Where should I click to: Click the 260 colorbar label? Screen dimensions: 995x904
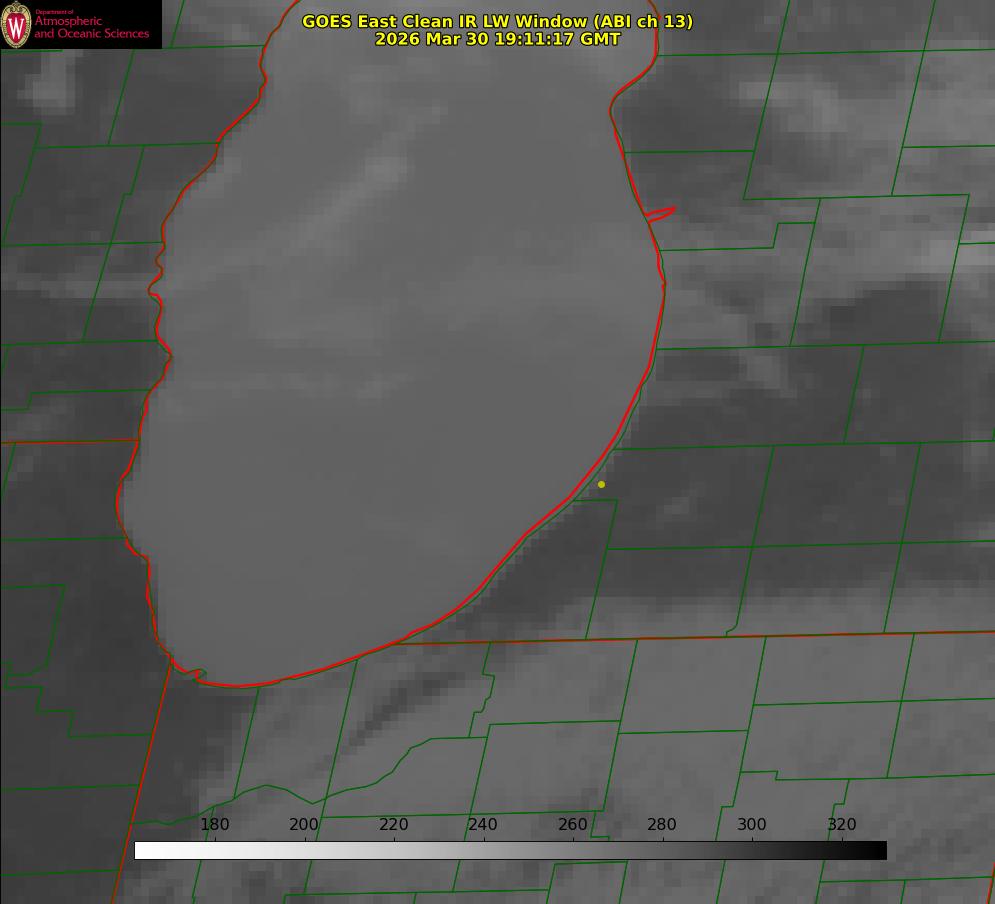[572, 824]
